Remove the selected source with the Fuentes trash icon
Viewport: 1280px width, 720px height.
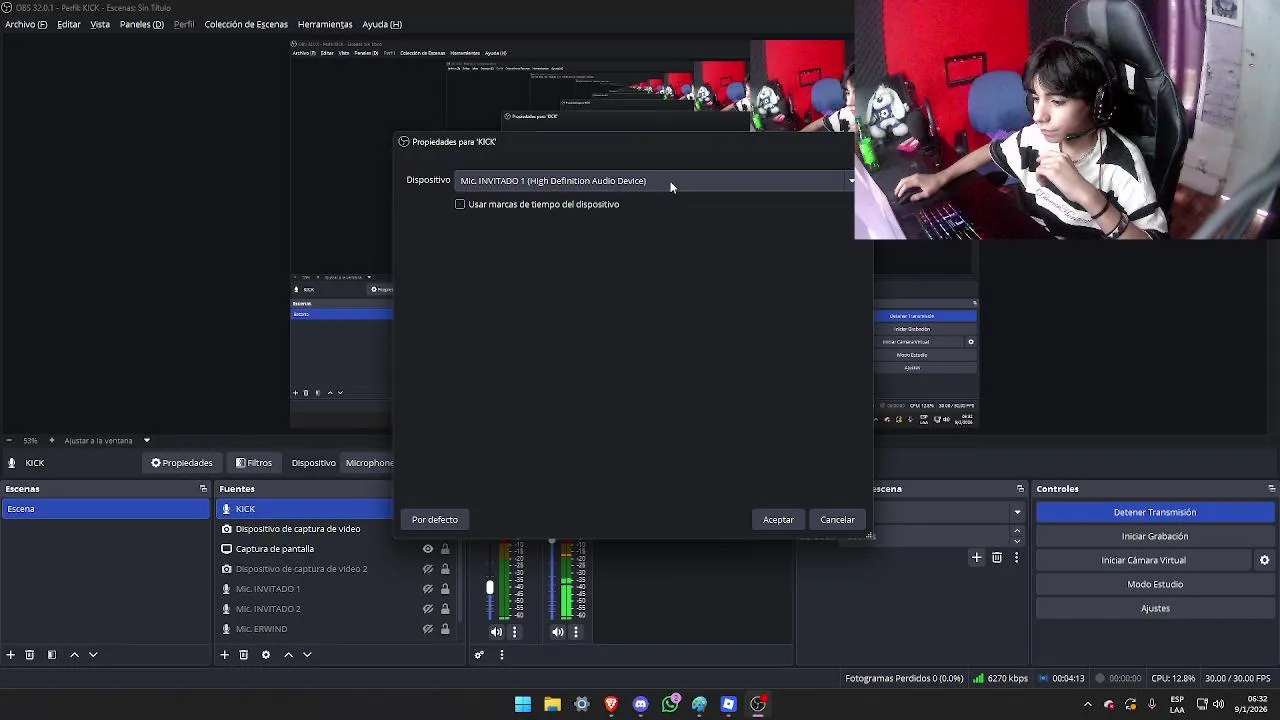[x=243, y=654]
